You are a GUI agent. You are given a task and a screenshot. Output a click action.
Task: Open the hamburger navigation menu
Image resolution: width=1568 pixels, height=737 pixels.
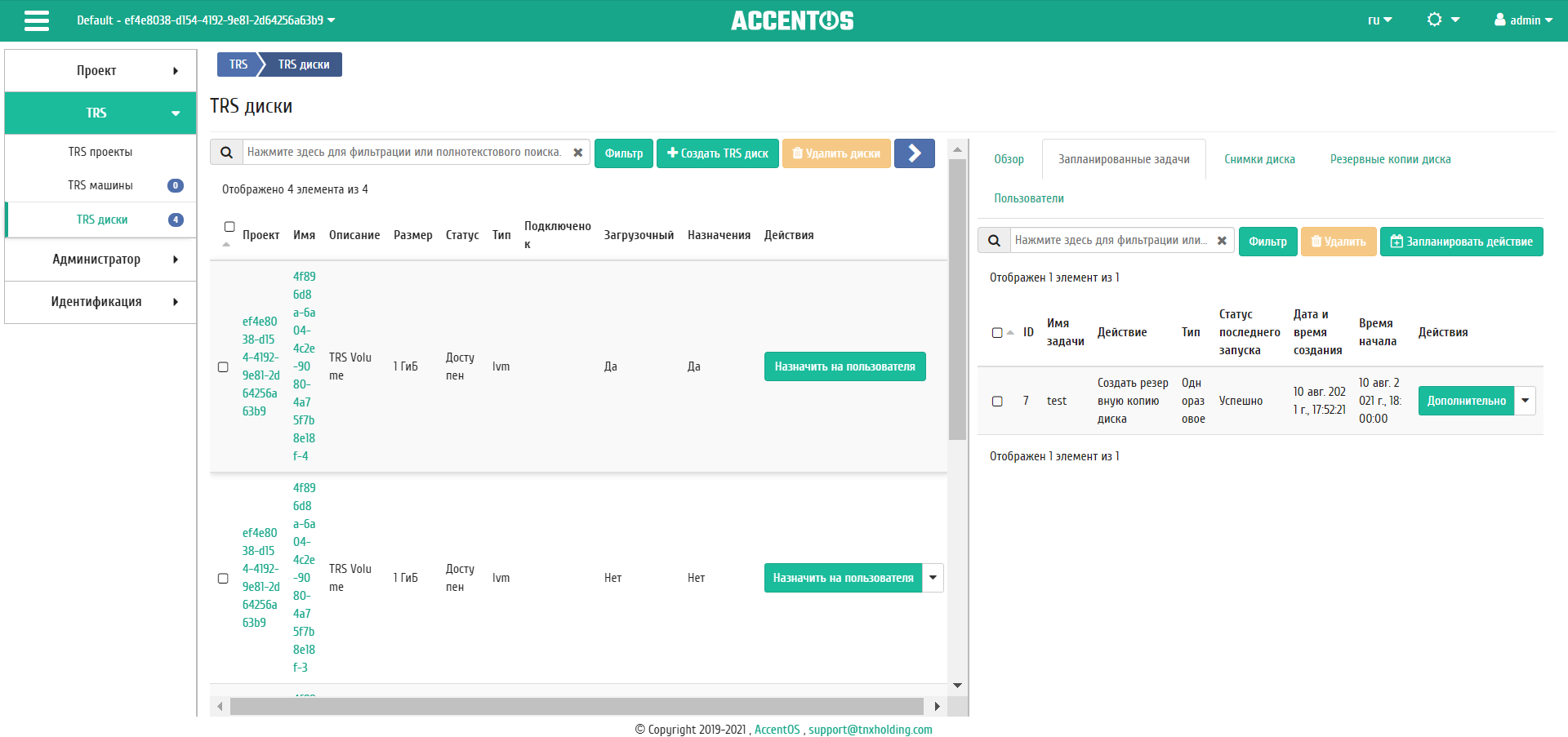(x=37, y=20)
